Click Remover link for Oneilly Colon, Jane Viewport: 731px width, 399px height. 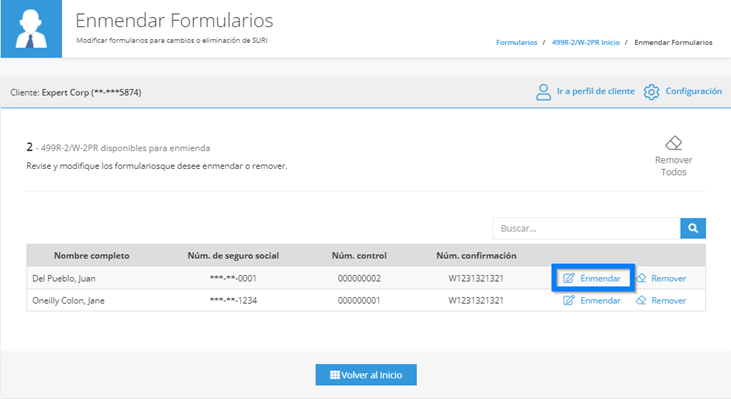coord(669,301)
